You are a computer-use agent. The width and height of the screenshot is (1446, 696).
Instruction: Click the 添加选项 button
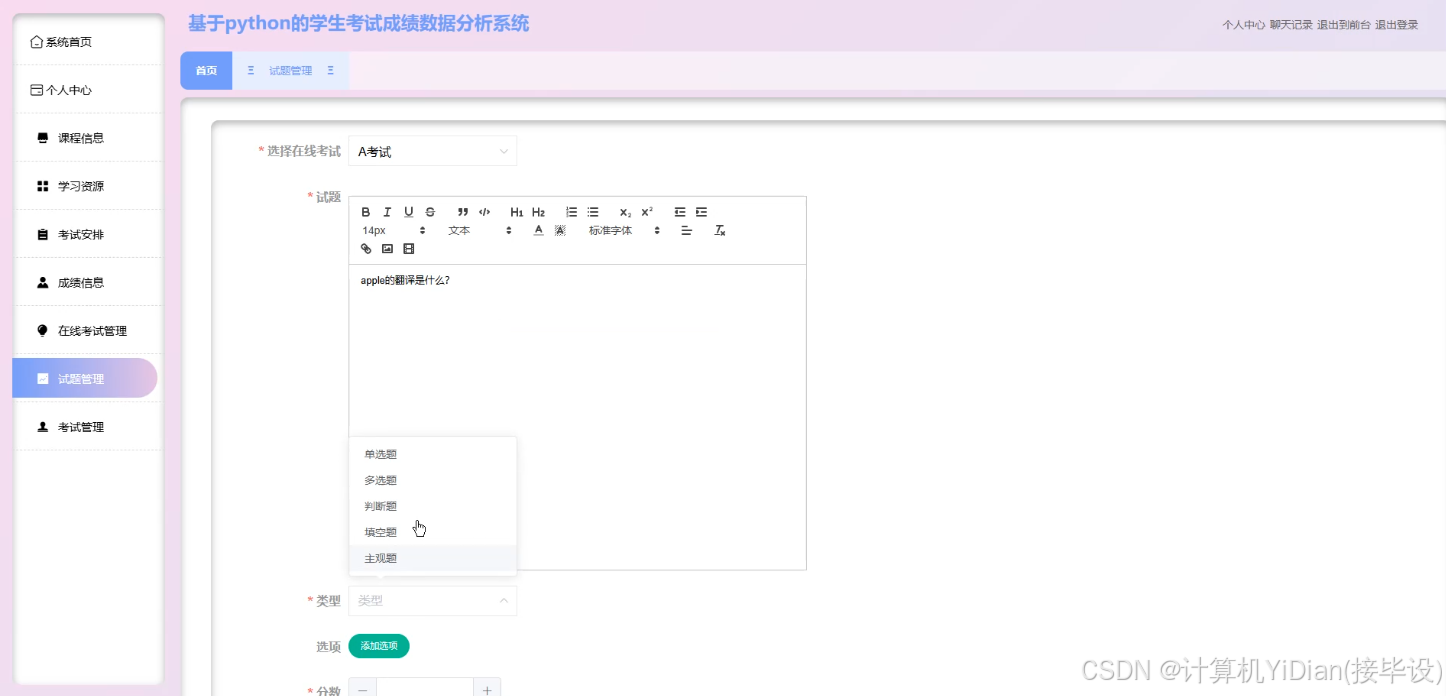tap(378, 646)
